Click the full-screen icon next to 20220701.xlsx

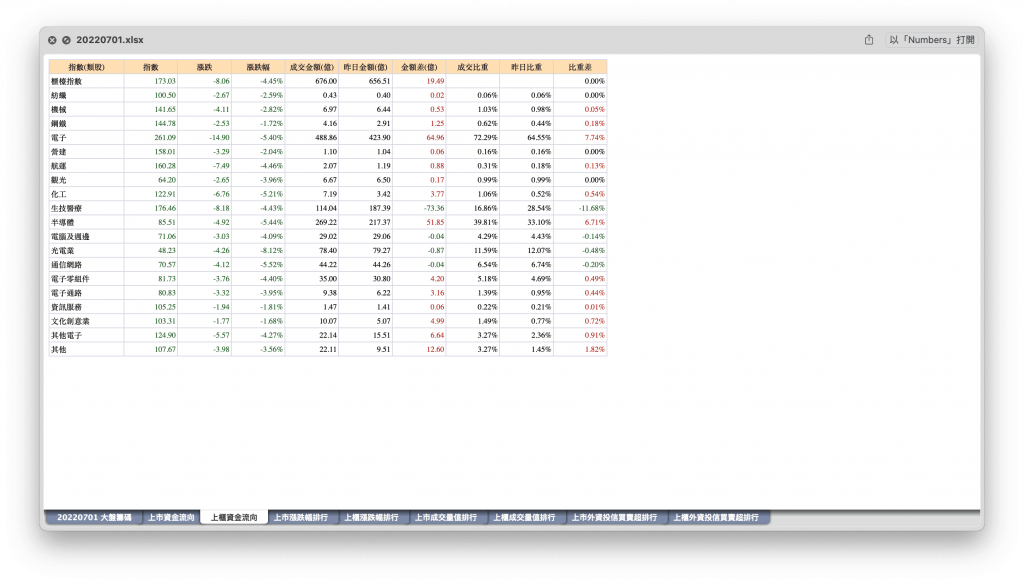pos(67,40)
